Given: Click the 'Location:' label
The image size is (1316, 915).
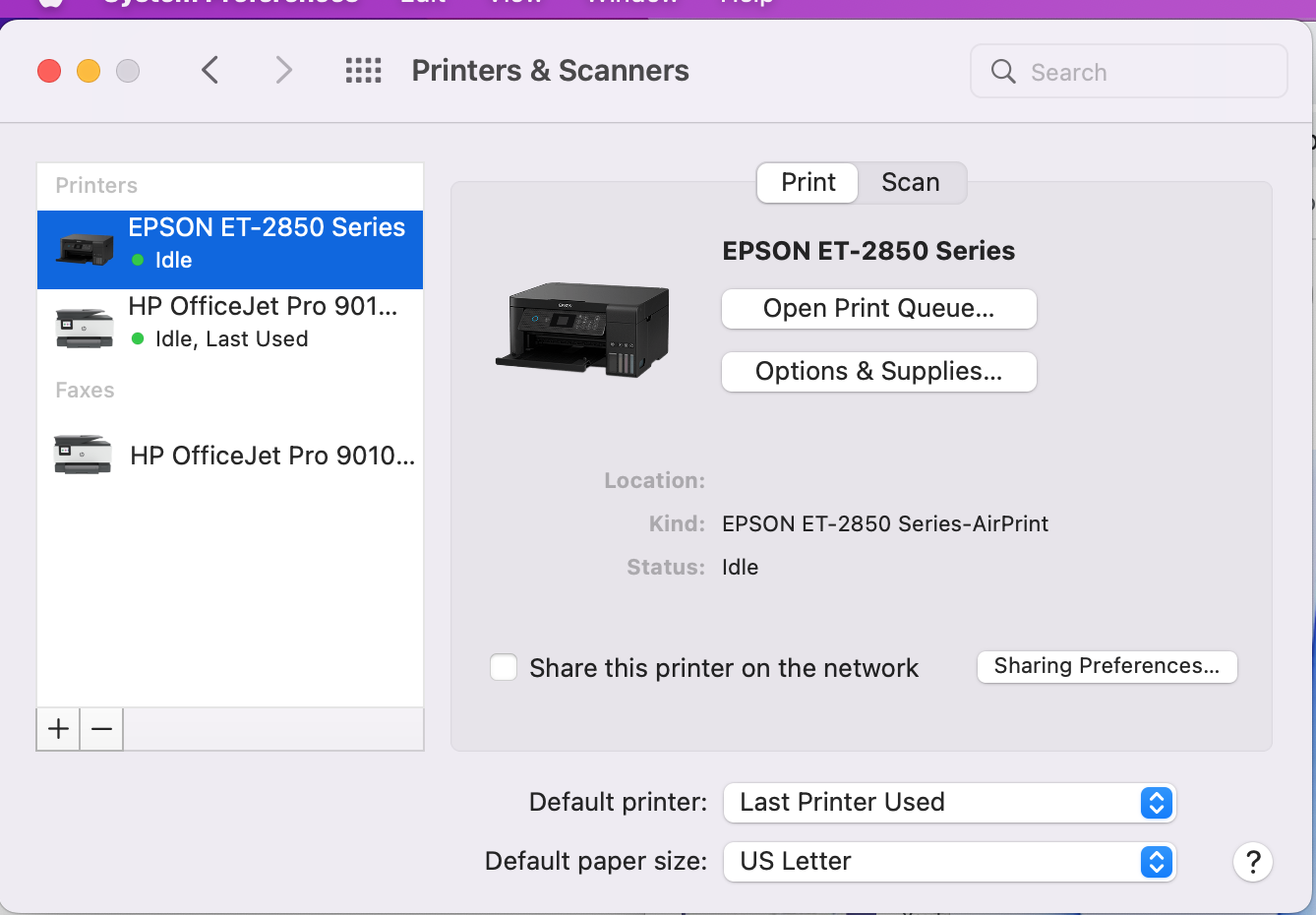Looking at the screenshot, I should pyautogui.click(x=655, y=480).
